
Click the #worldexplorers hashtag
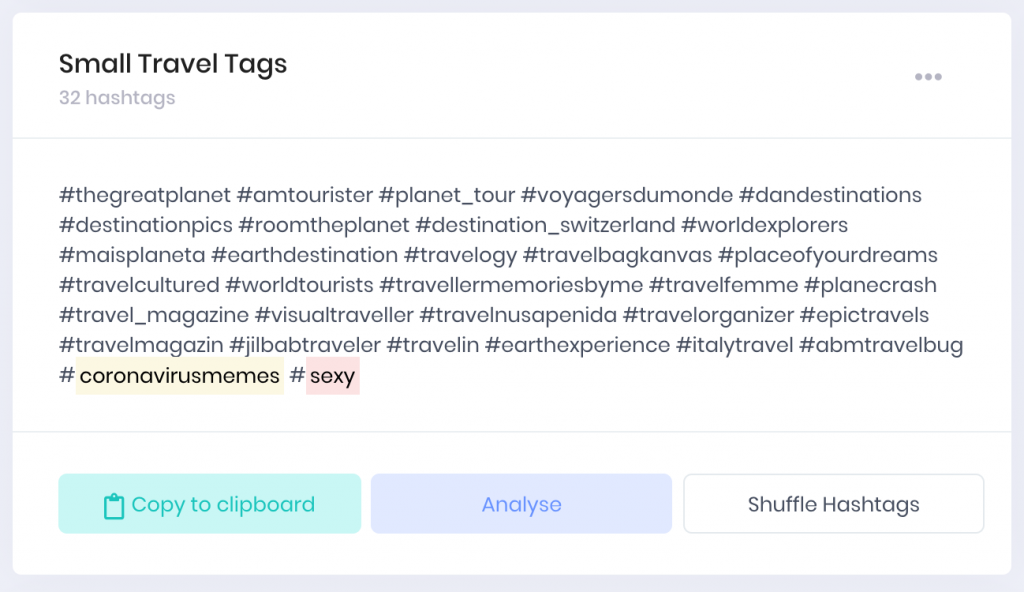(x=765, y=225)
